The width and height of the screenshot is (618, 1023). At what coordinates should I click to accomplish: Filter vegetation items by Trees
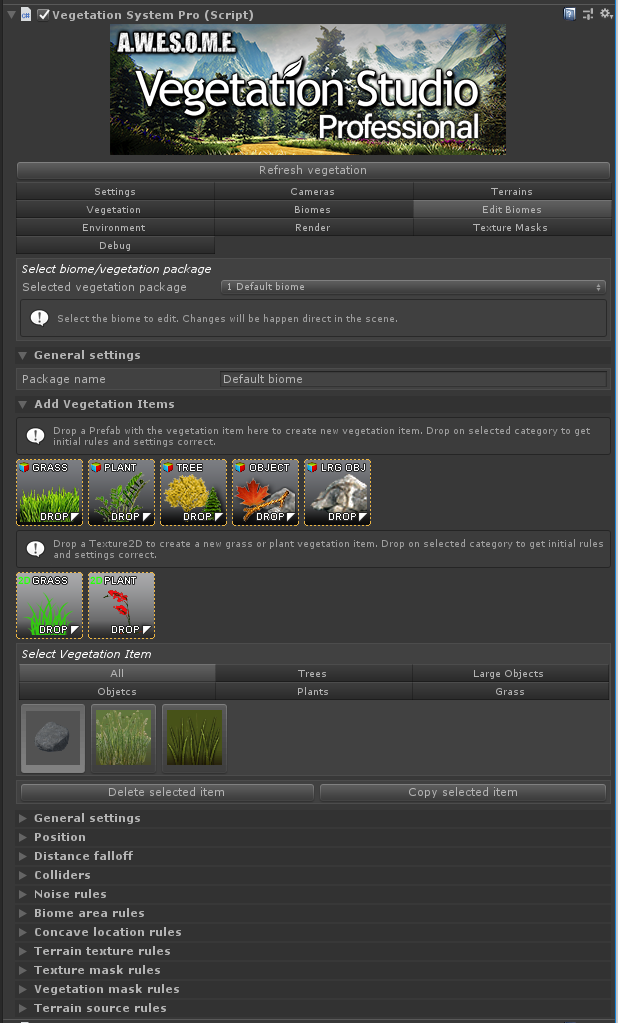pos(313,673)
